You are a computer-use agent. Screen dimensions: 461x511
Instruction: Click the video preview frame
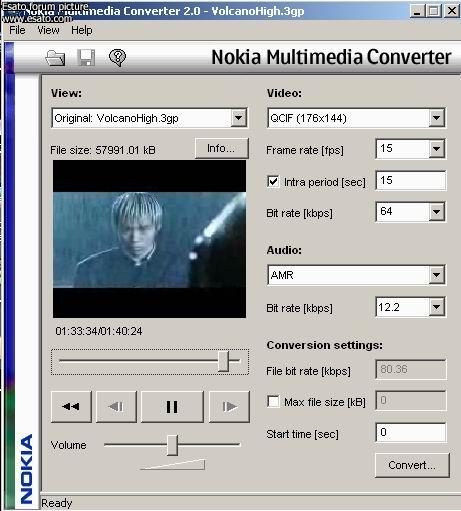[x=149, y=239]
